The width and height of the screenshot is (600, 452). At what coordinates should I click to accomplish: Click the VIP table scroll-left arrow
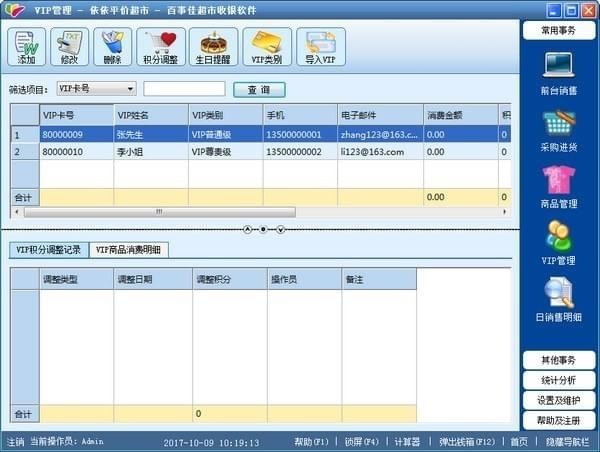click(x=16, y=212)
